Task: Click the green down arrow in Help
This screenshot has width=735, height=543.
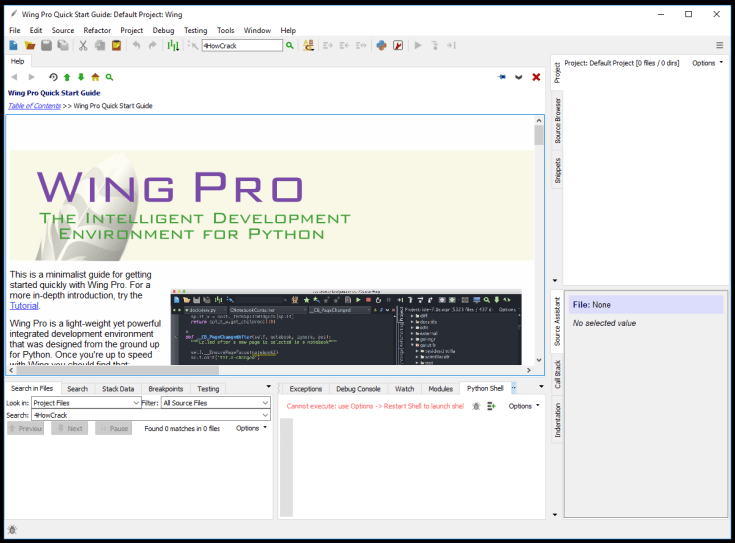Action: (x=81, y=77)
